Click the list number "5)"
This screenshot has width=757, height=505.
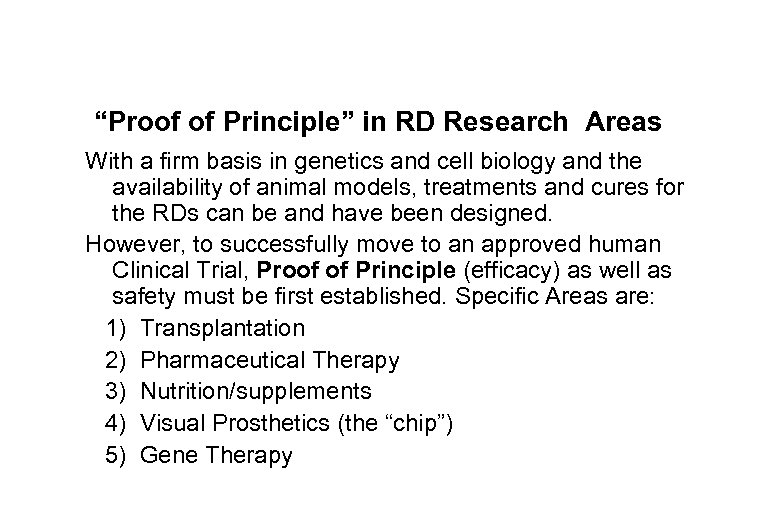(117, 456)
